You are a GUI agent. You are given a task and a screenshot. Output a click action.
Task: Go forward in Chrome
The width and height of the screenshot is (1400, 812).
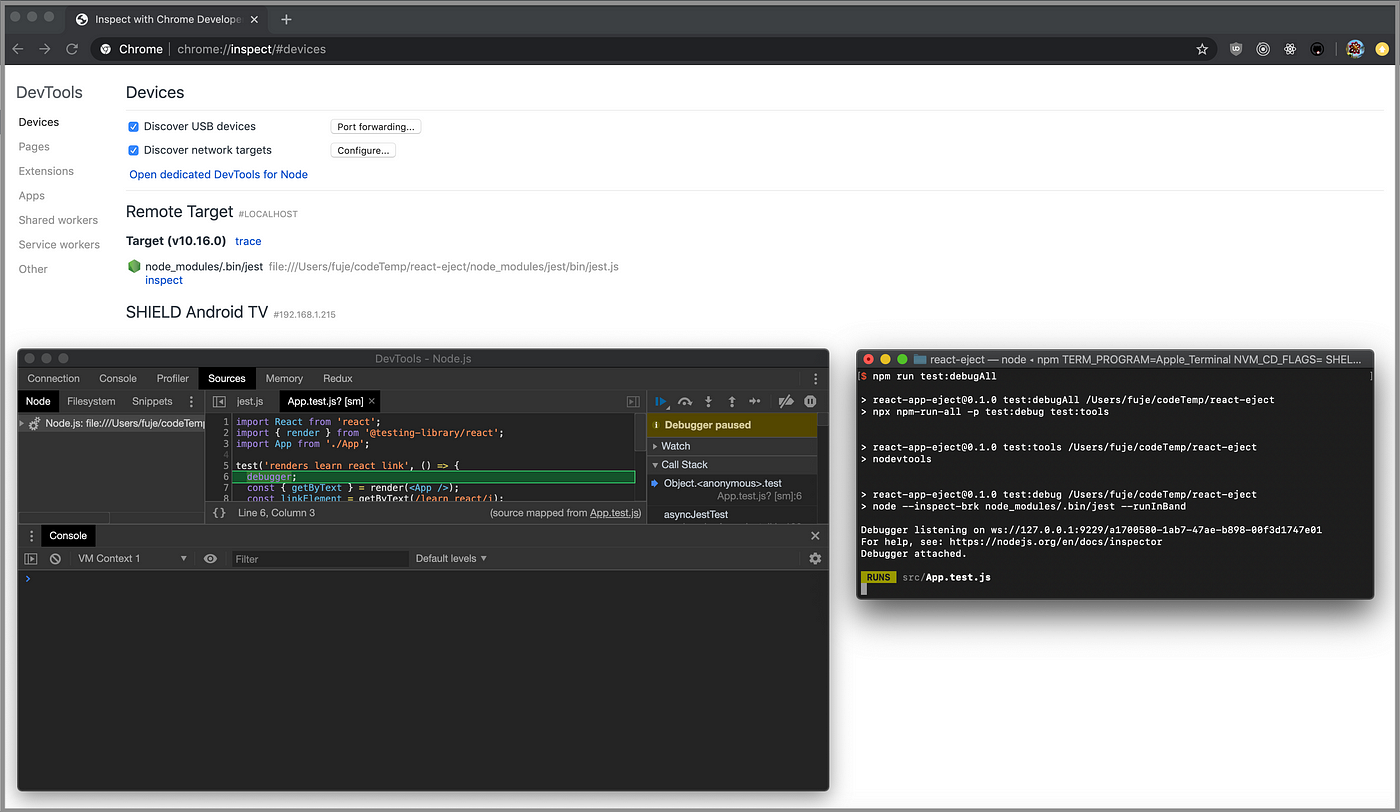pos(45,49)
